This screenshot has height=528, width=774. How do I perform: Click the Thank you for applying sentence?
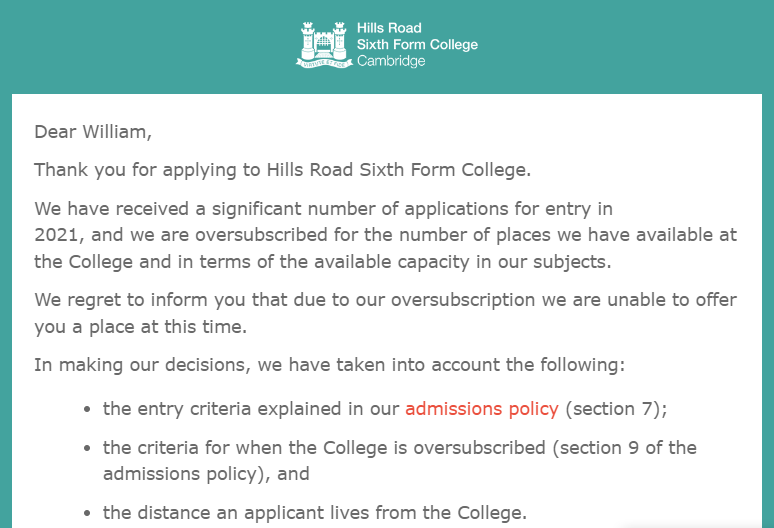[282, 169]
